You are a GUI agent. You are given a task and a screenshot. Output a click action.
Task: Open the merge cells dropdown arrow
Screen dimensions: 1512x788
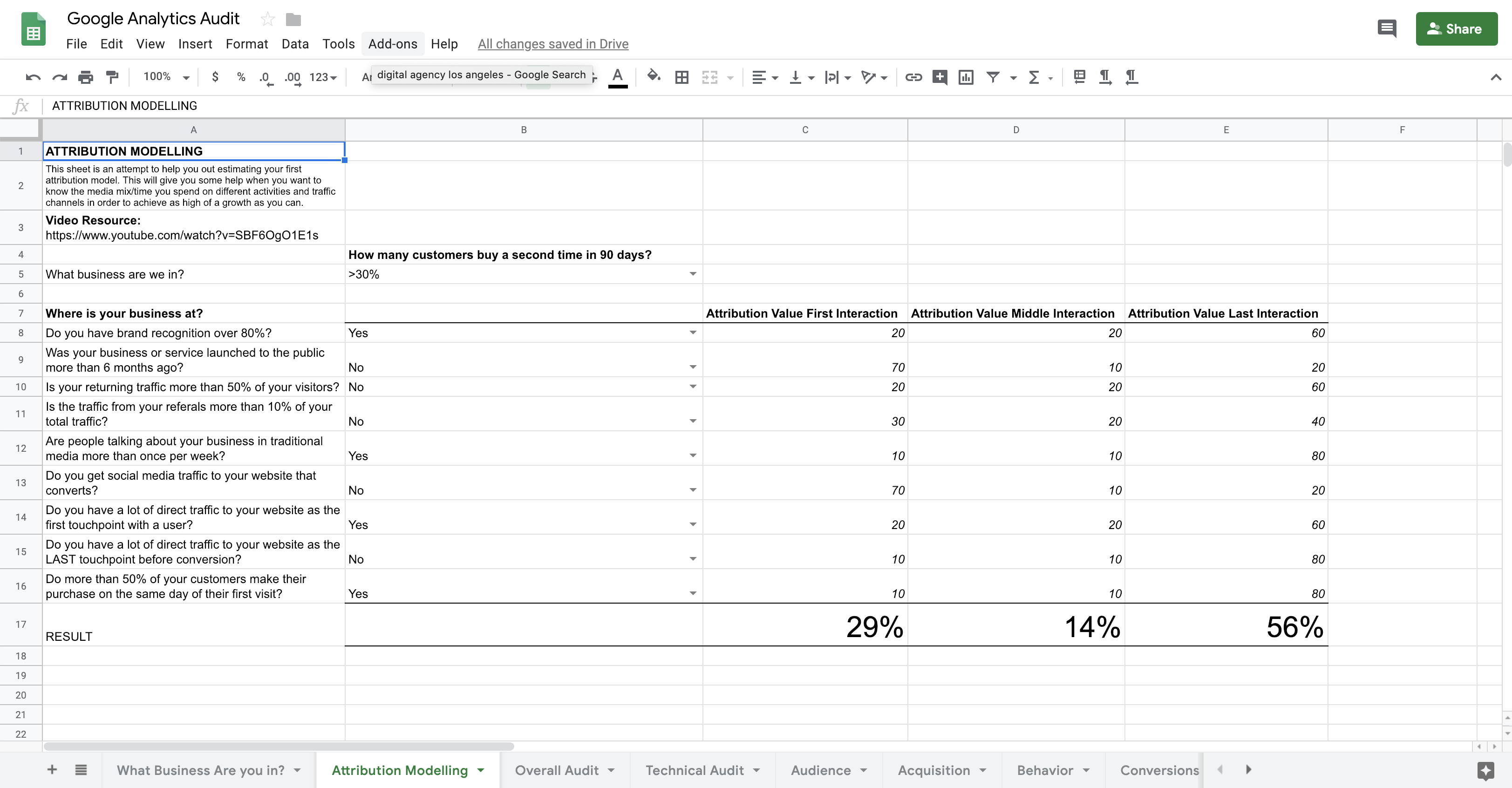(730, 77)
